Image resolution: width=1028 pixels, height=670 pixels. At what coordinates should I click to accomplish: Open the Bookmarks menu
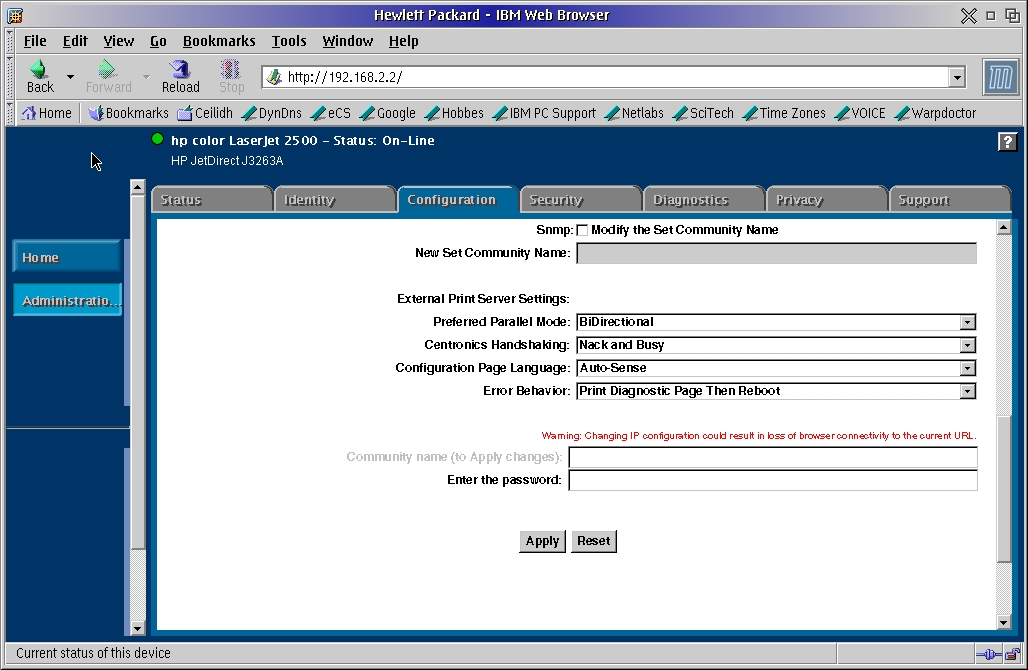tap(219, 41)
